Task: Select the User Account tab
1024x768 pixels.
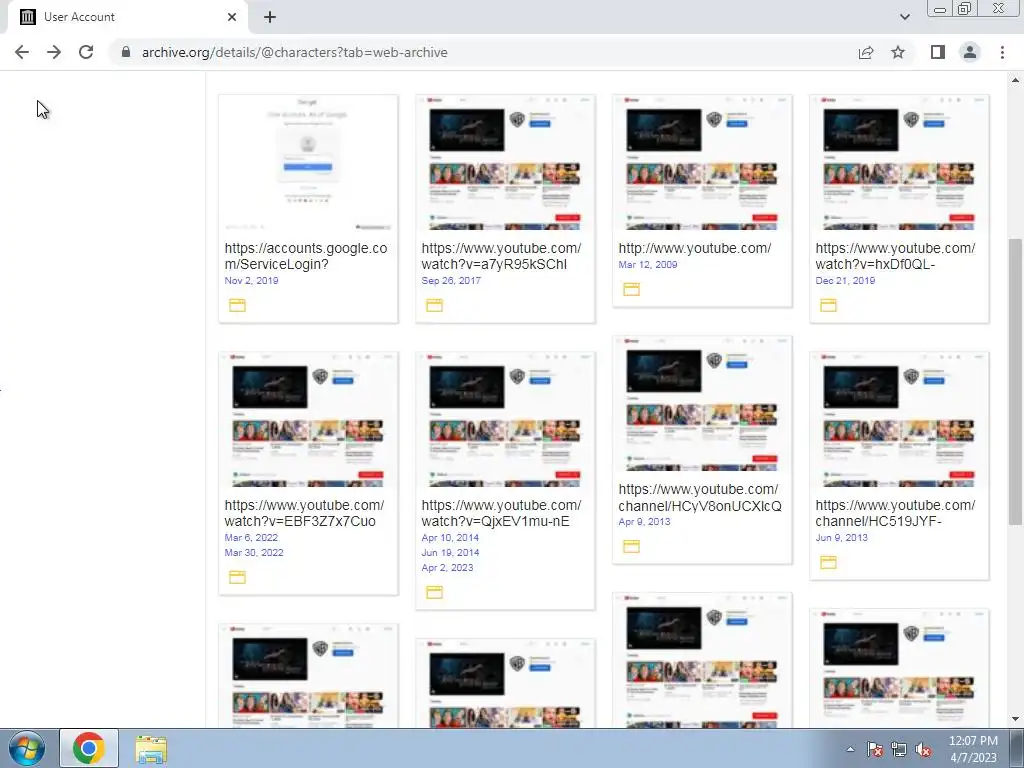Action: pos(127,17)
